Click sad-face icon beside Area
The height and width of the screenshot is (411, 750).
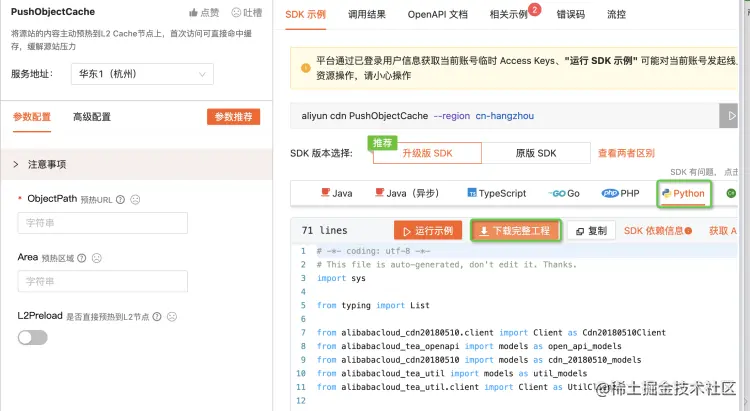point(97,258)
